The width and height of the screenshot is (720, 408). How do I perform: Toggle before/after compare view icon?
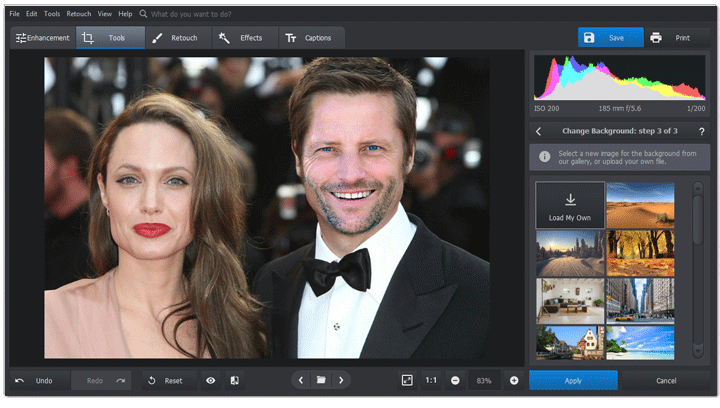tap(234, 381)
